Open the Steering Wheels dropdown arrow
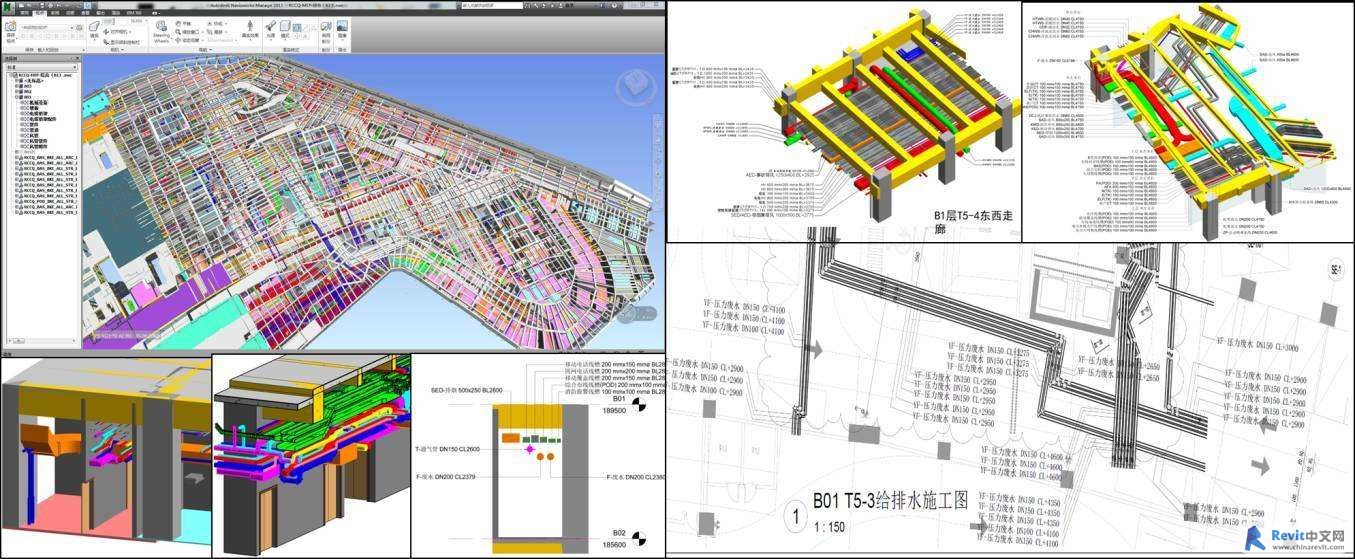This screenshot has width=1355, height=559. [172, 39]
